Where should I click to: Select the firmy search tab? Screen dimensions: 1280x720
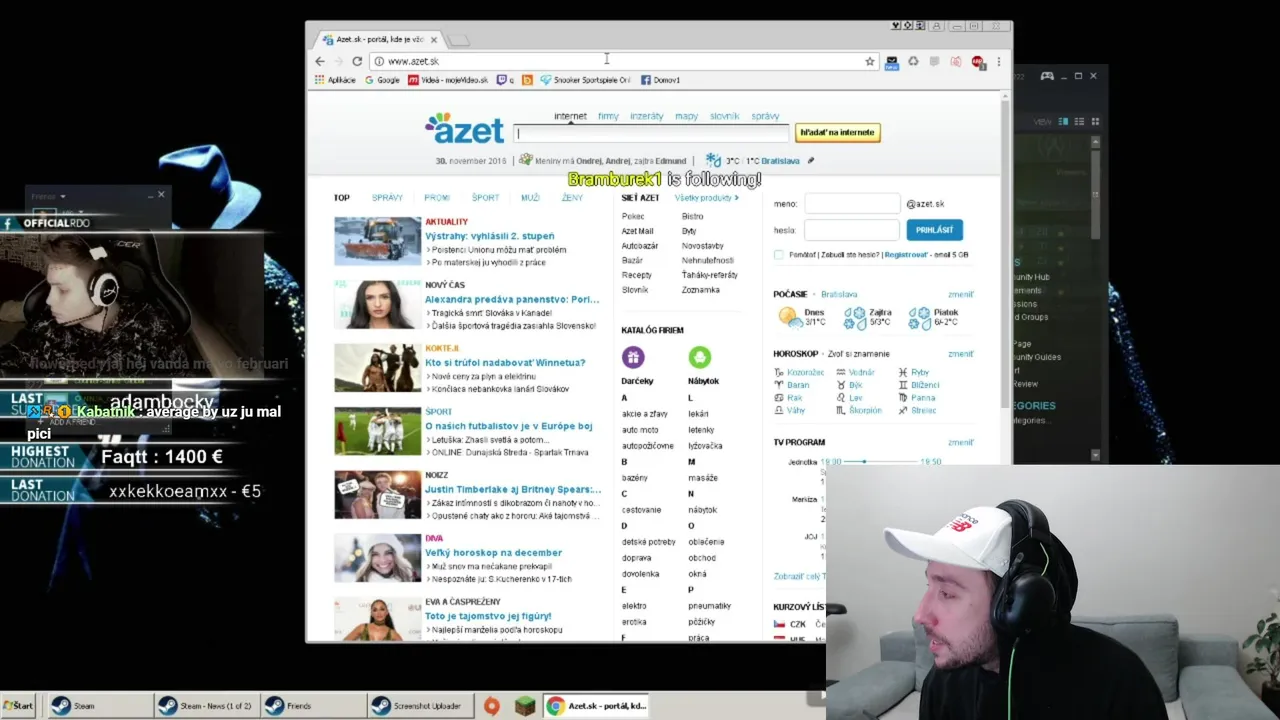(608, 116)
